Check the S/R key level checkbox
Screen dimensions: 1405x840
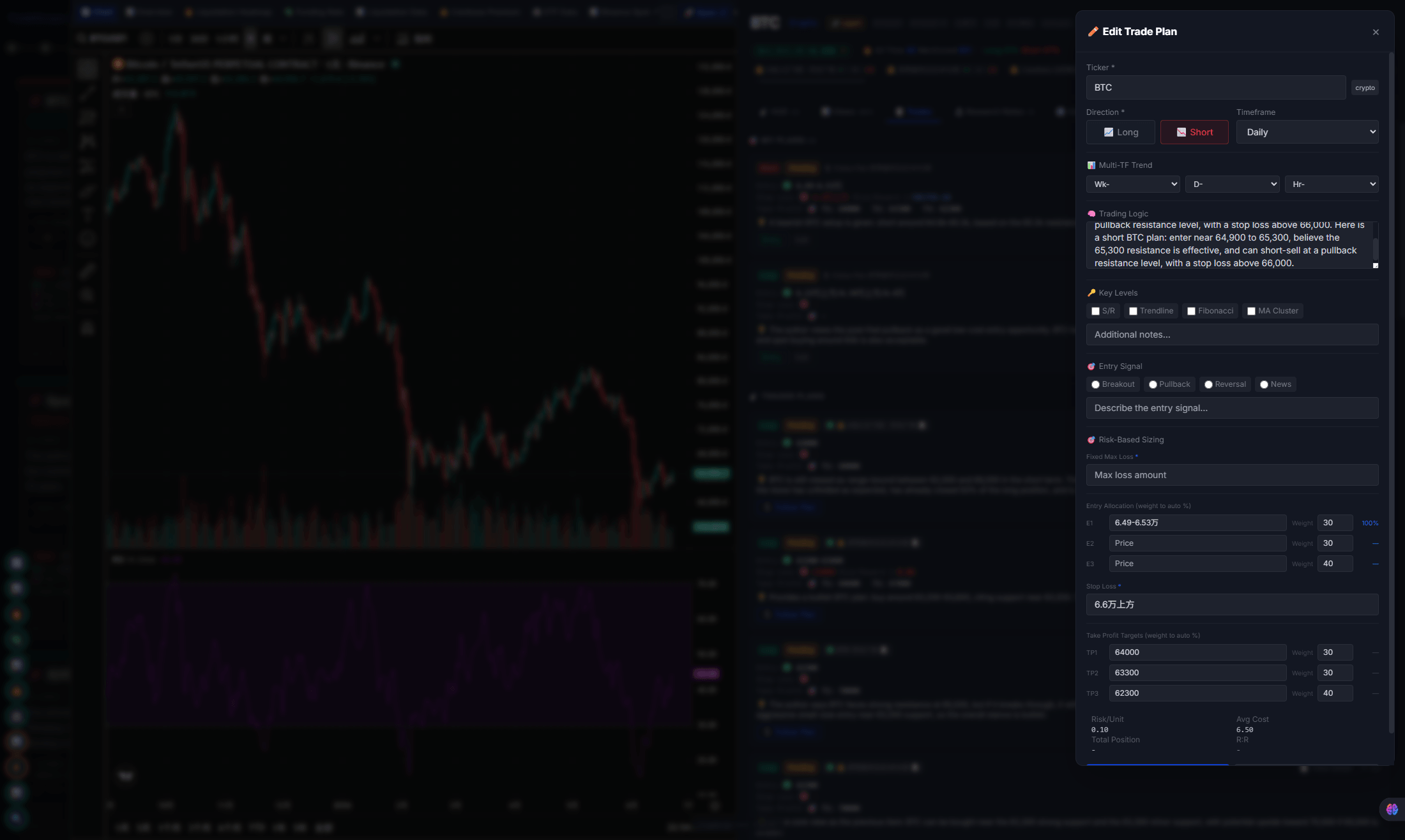(1095, 311)
